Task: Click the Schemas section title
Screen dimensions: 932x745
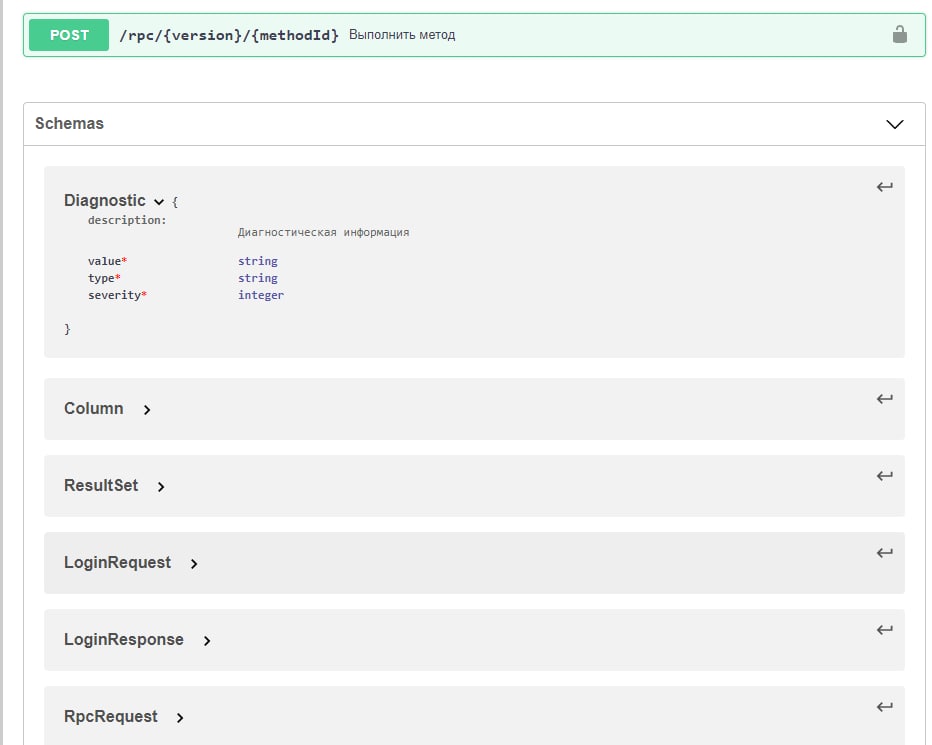Action: point(70,123)
